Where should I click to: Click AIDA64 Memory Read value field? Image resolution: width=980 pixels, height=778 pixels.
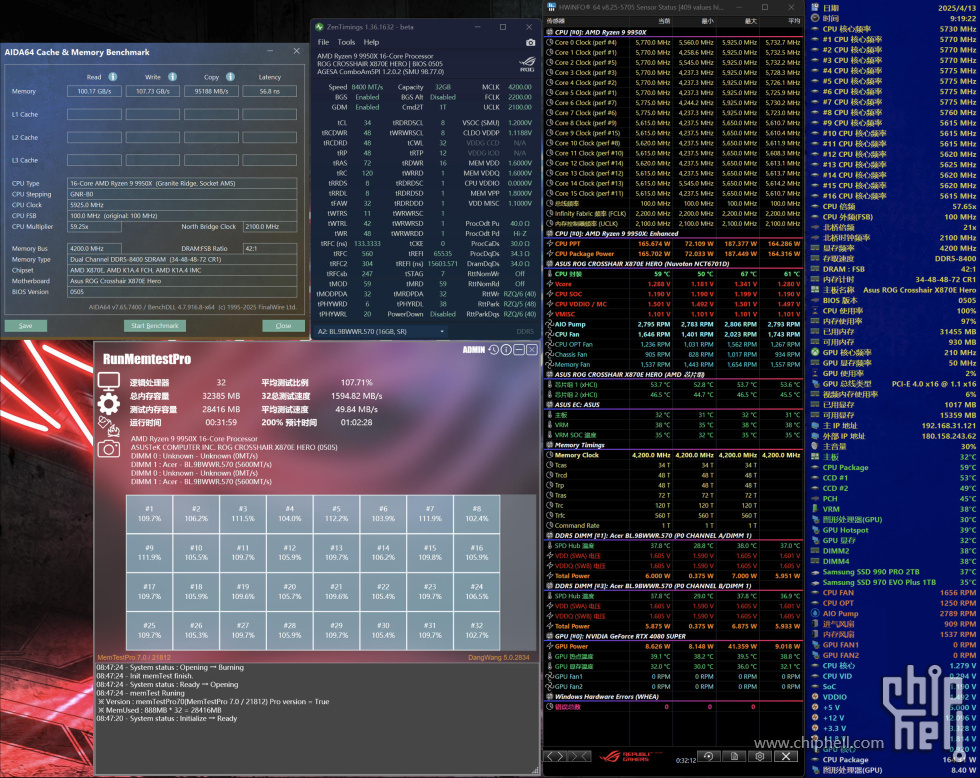pyautogui.click(x=94, y=91)
